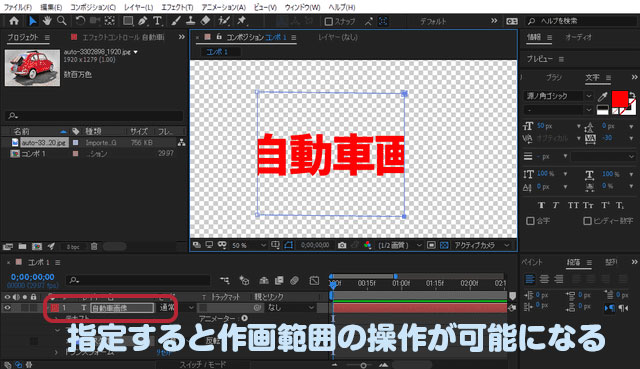The width and height of the screenshot is (640, 369).
Task: Open the ファイル(F) menu
Action: [x=18, y=7]
